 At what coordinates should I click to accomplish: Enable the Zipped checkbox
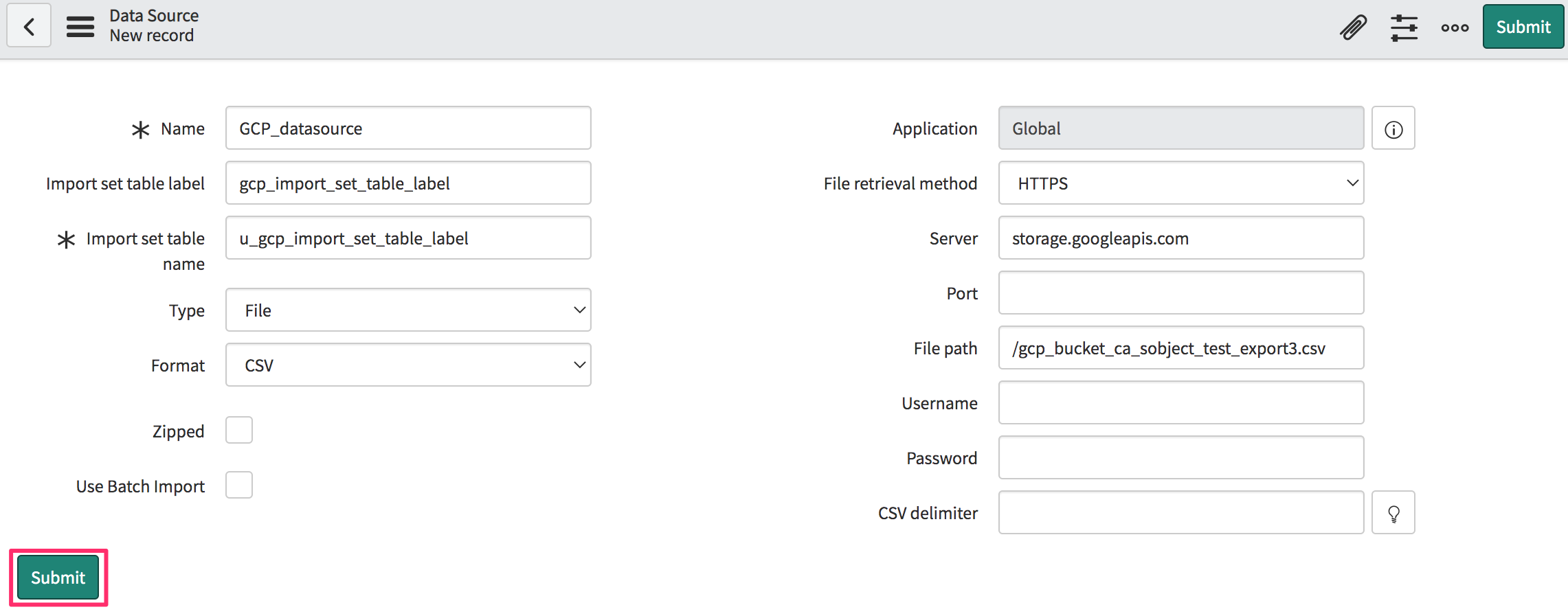(239, 431)
